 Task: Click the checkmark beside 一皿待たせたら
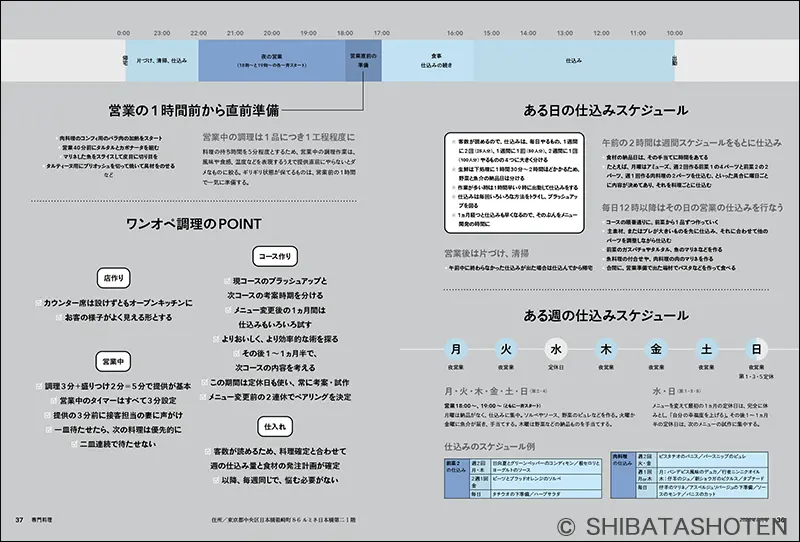click(x=49, y=430)
